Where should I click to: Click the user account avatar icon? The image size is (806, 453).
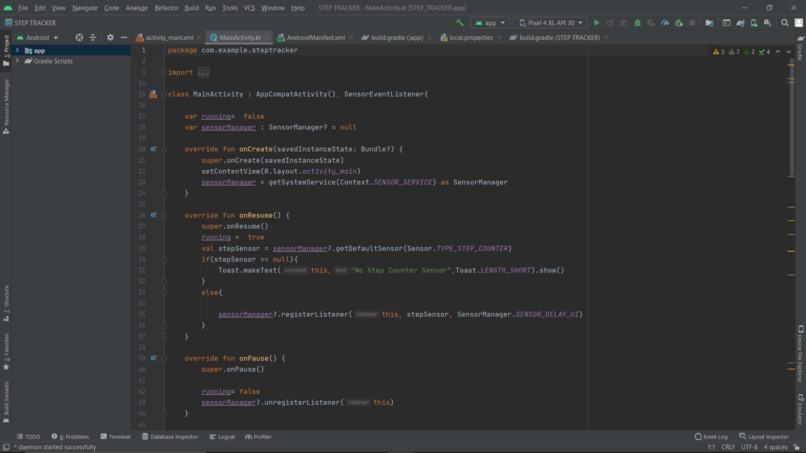(798, 23)
